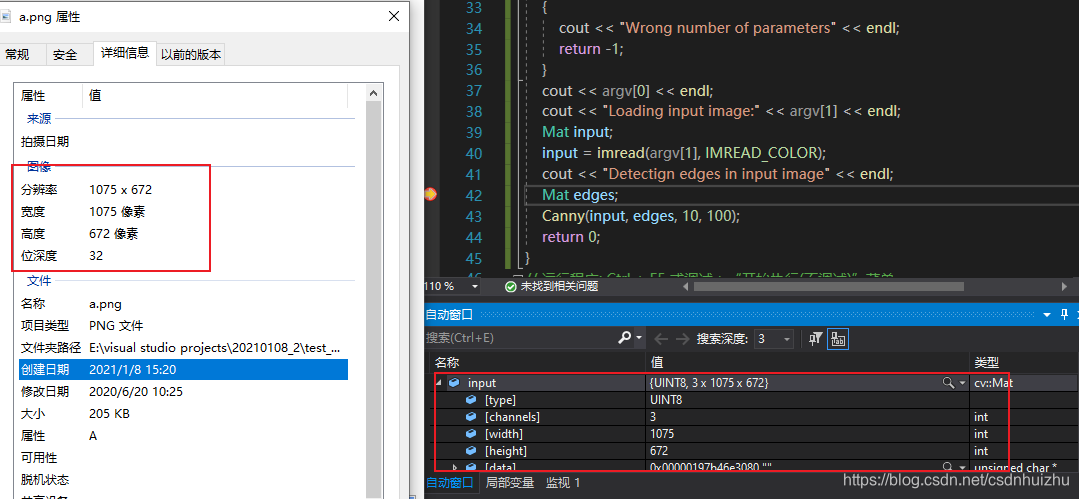Select the 创建日期 row in properties

pyautogui.click(x=183, y=370)
